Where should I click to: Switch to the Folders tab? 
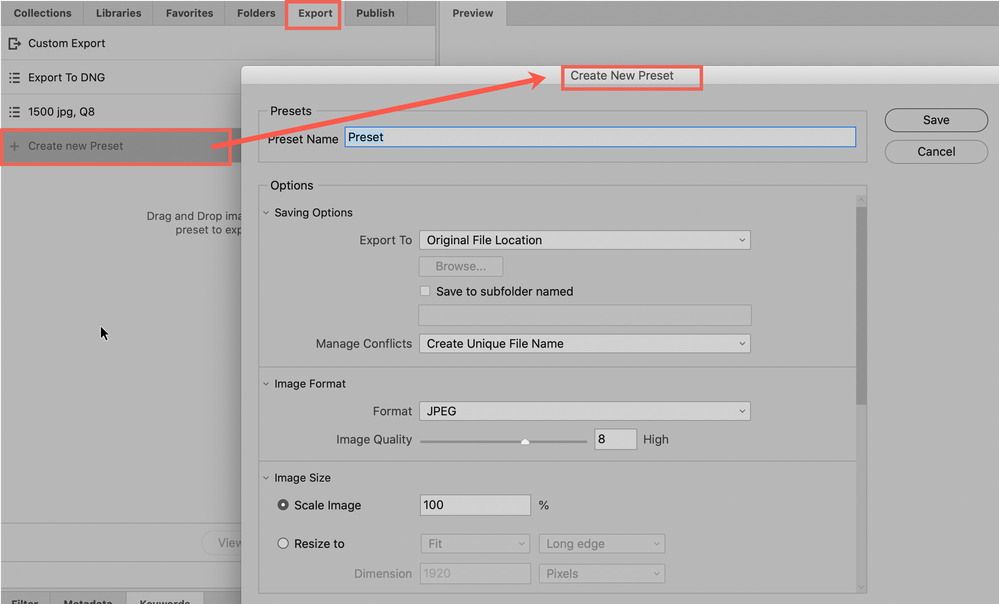click(256, 13)
